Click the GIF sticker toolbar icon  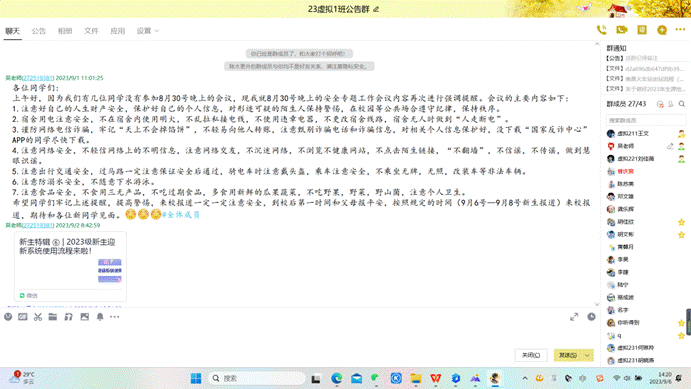[23, 317]
